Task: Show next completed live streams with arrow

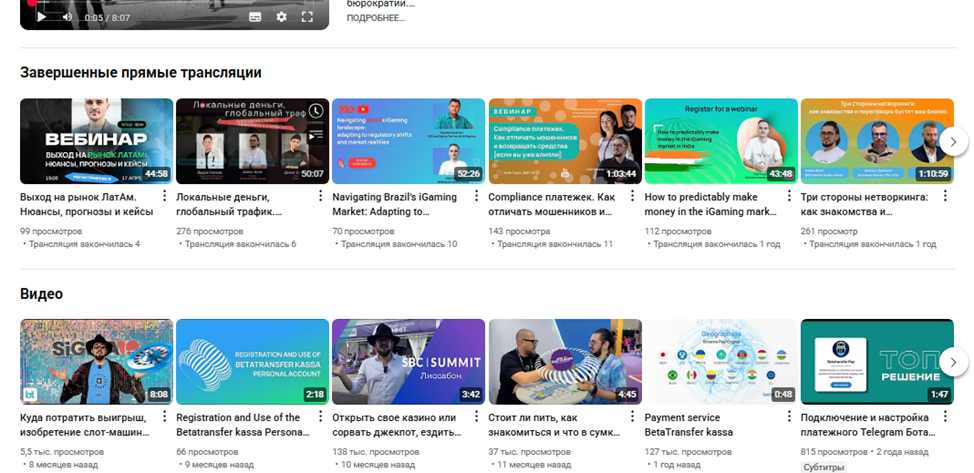Action: coord(954,142)
